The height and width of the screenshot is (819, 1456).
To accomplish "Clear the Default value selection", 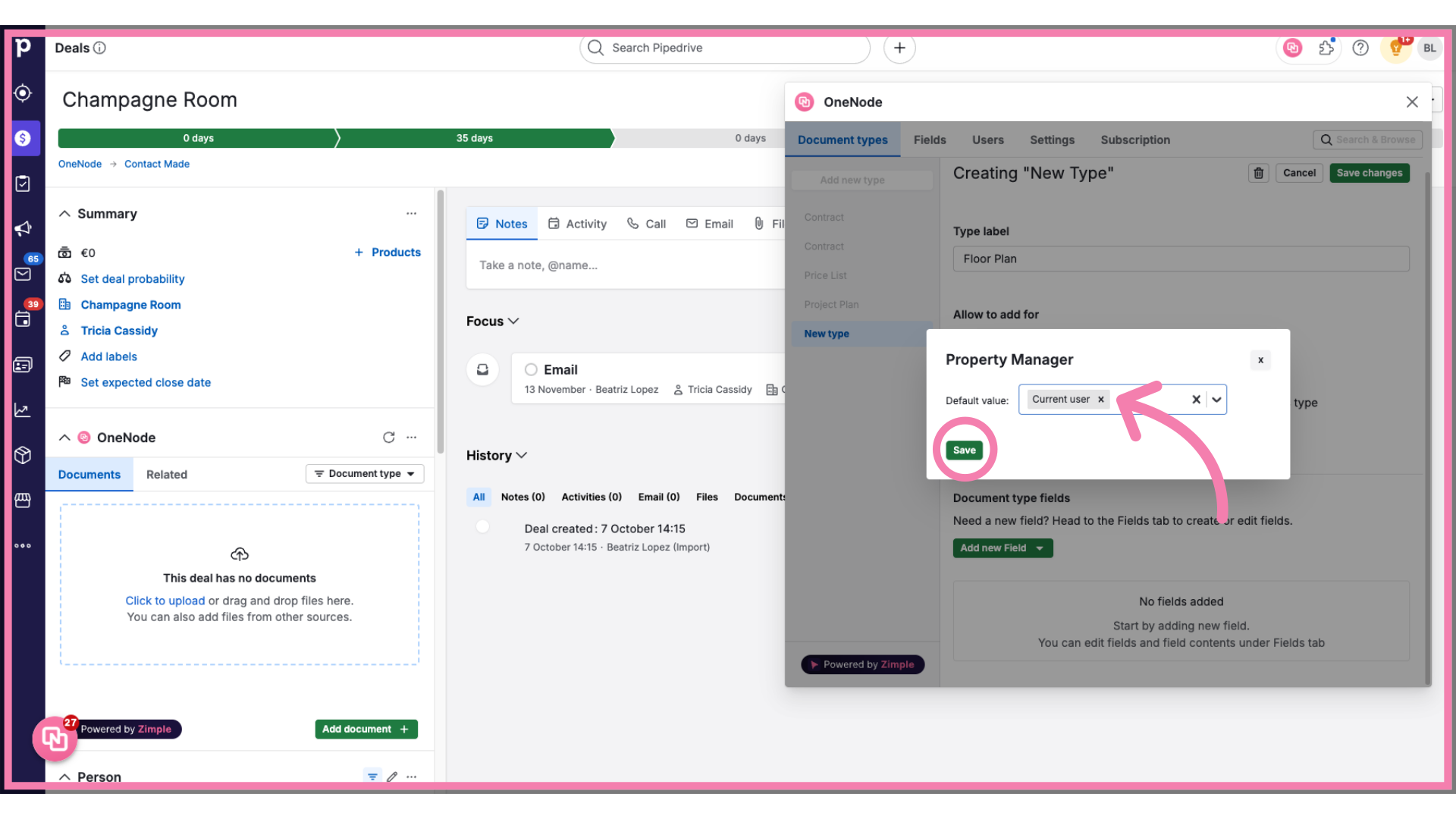I will point(1196,400).
